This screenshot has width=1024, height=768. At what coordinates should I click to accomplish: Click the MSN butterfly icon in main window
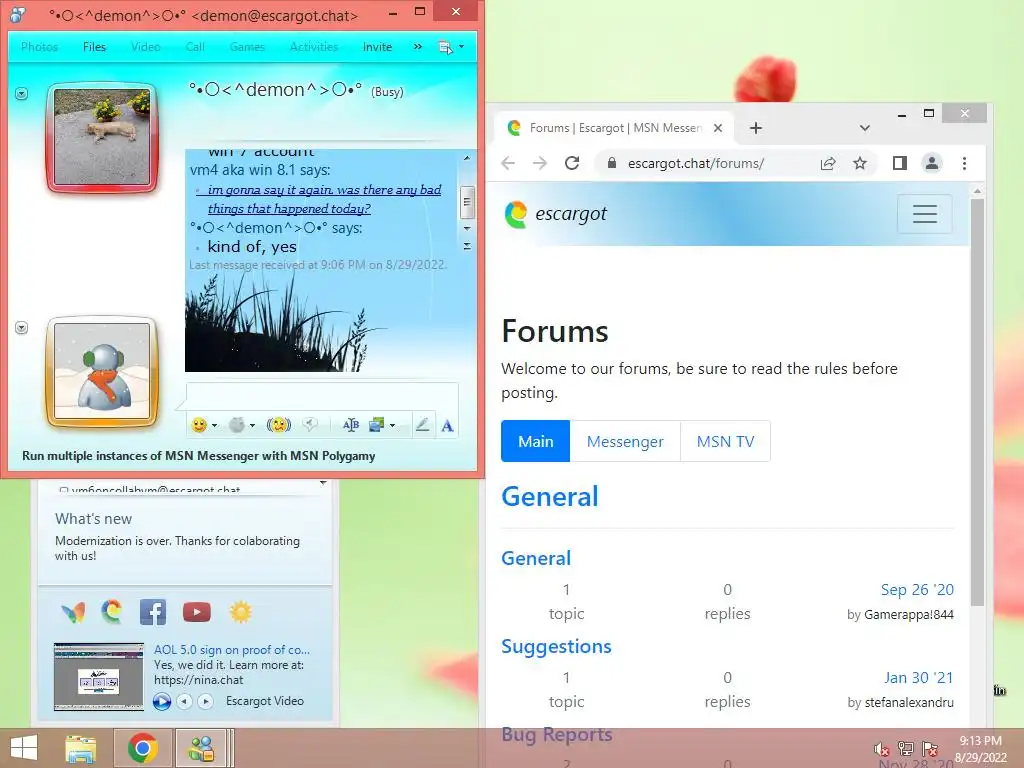coord(73,613)
